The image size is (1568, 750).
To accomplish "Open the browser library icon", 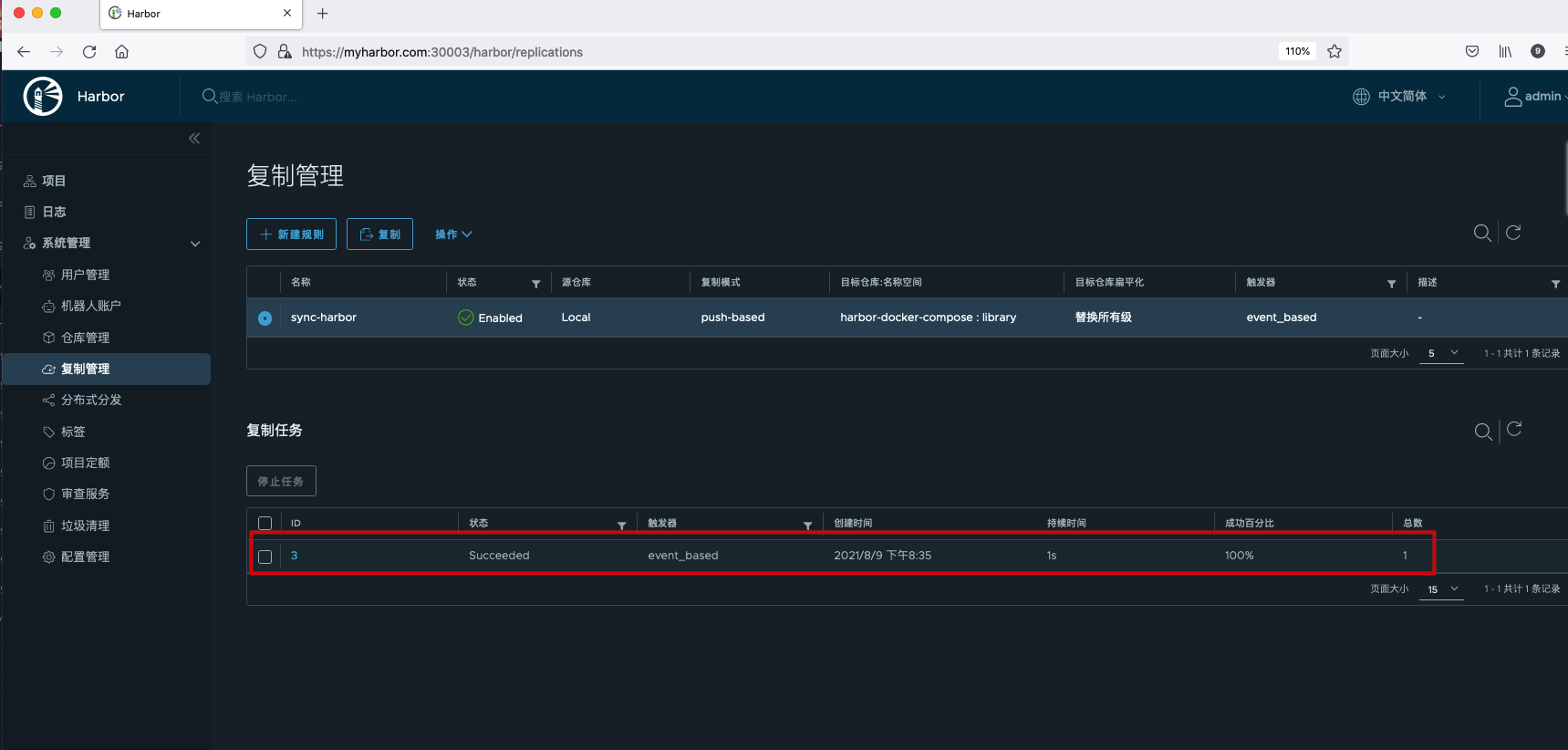I will (x=1505, y=51).
